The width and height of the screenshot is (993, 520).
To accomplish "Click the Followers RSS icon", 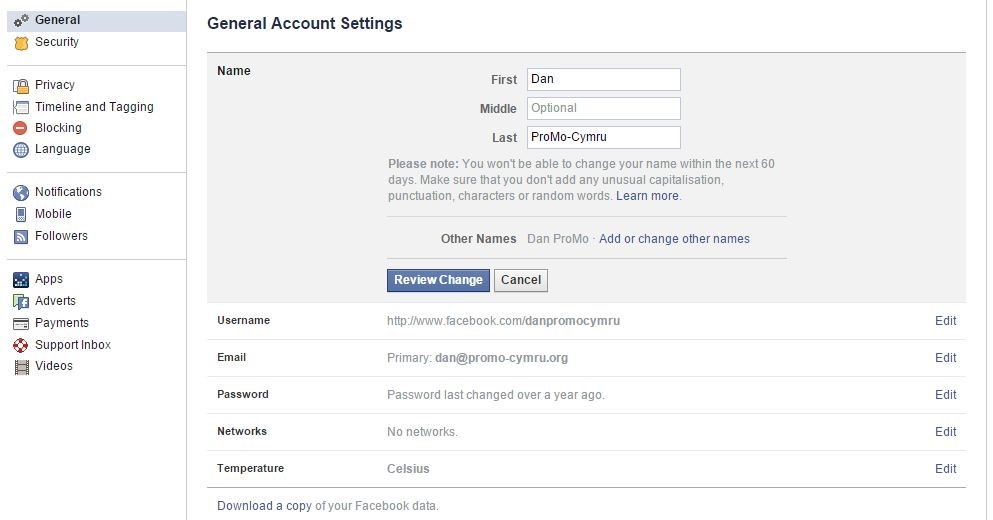I will (x=21, y=236).
